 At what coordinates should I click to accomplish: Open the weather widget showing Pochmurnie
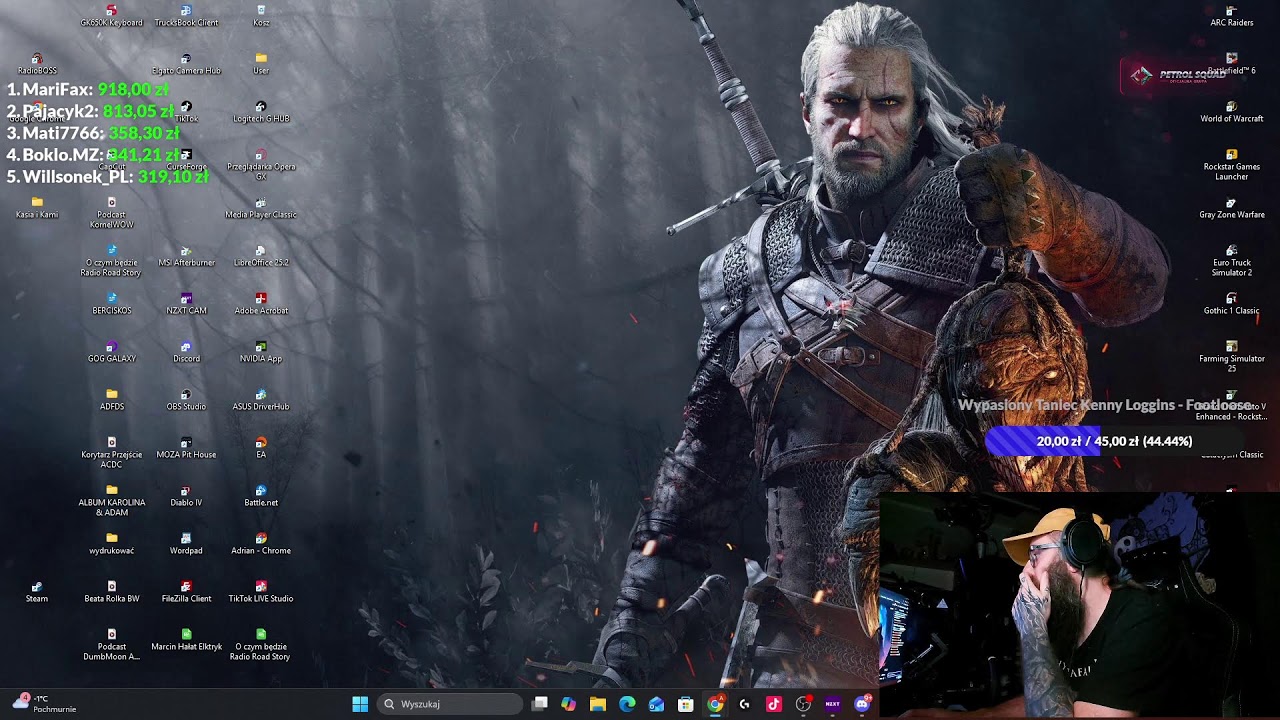(45, 703)
